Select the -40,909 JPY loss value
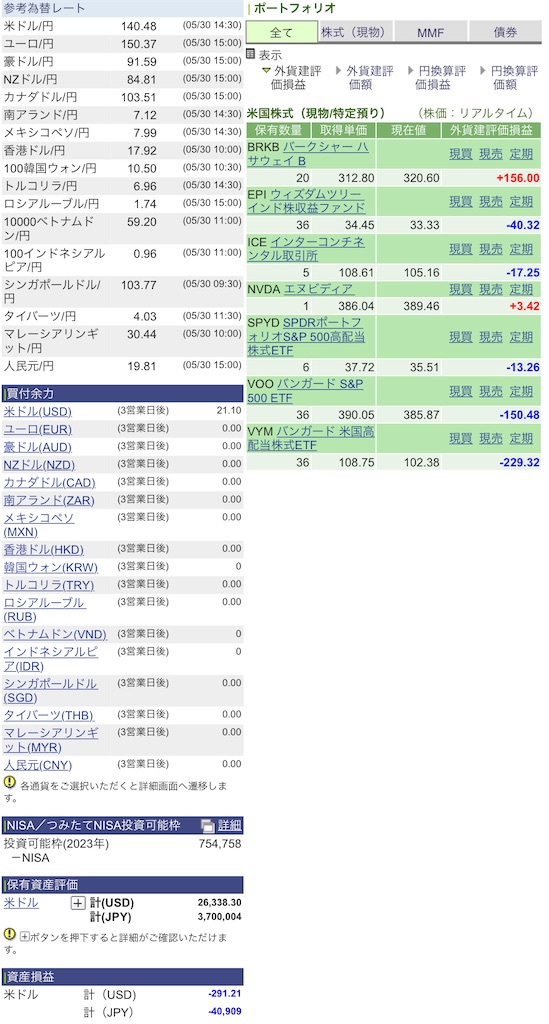The height and width of the screenshot is (1024, 549). 225,1012
